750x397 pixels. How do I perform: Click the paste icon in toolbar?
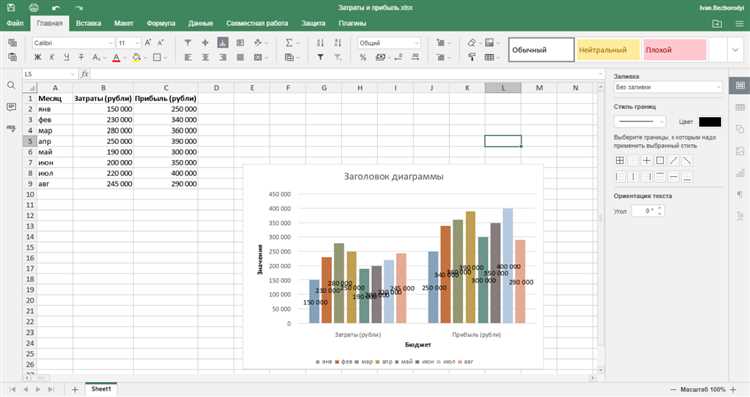(13, 57)
